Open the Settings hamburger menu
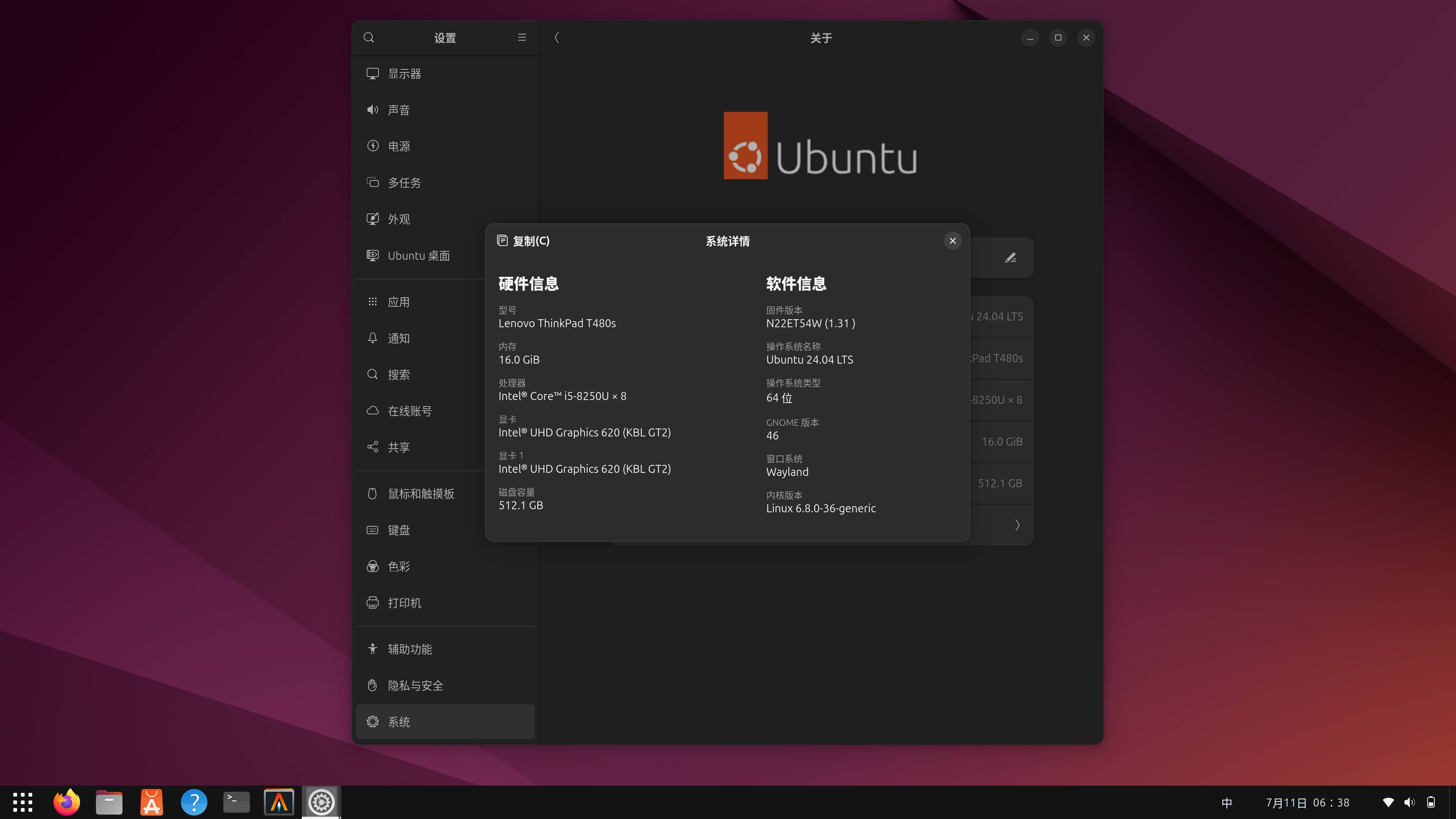Viewport: 1456px width, 819px height. point(522,38)
